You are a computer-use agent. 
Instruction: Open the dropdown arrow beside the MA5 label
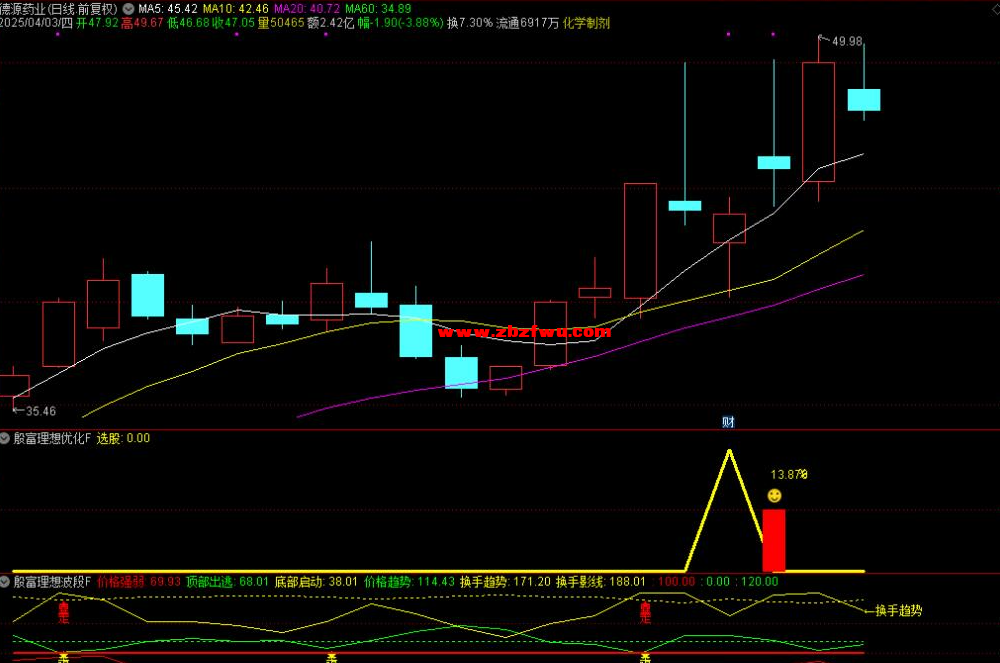pos(128,8)
